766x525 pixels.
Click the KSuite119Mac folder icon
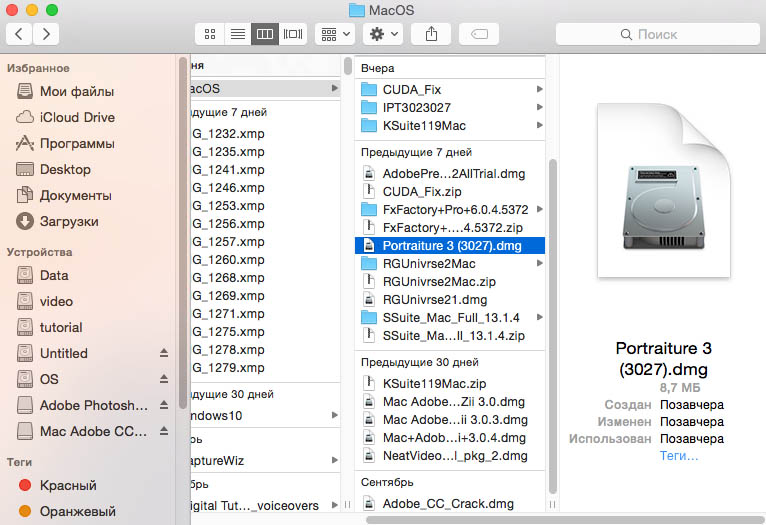pyautogui.click(x=369, y=126)
